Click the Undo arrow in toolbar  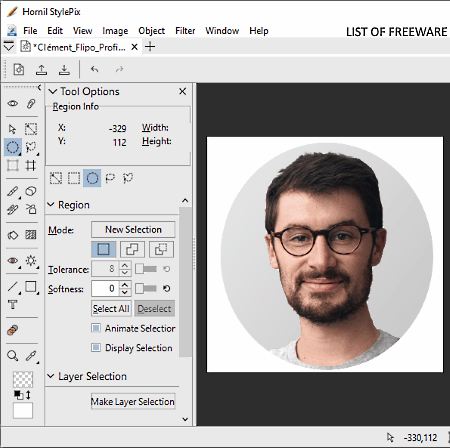click(x=95, y=69)
